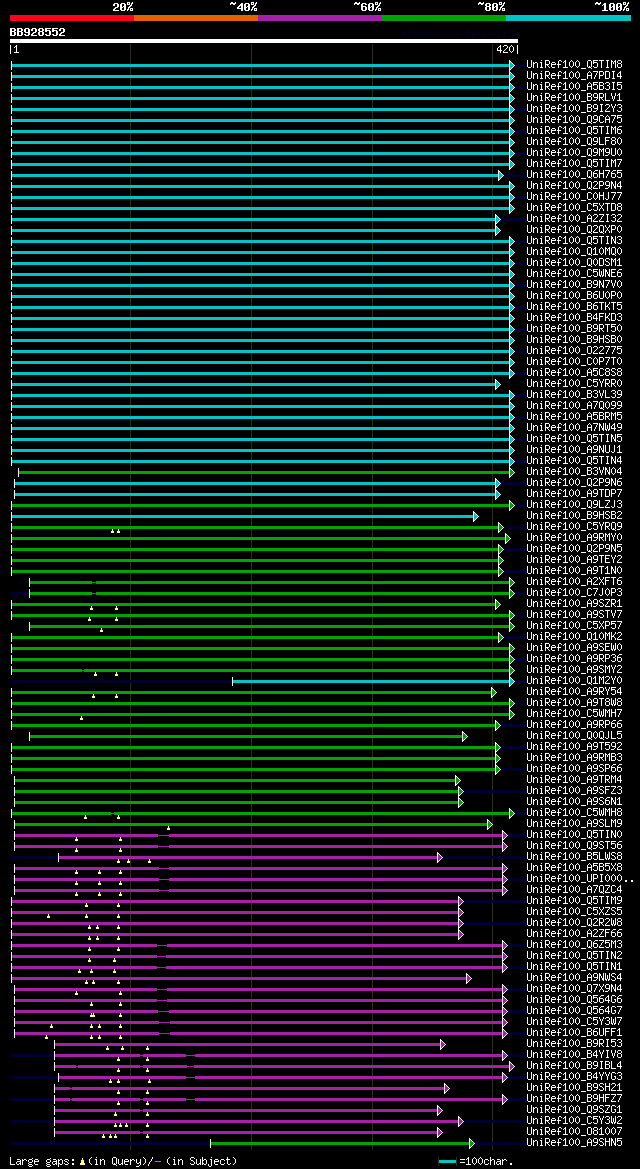
Task: Click the UniRef100_A9SLM9 green arrowhead
Action: (490, 824)
